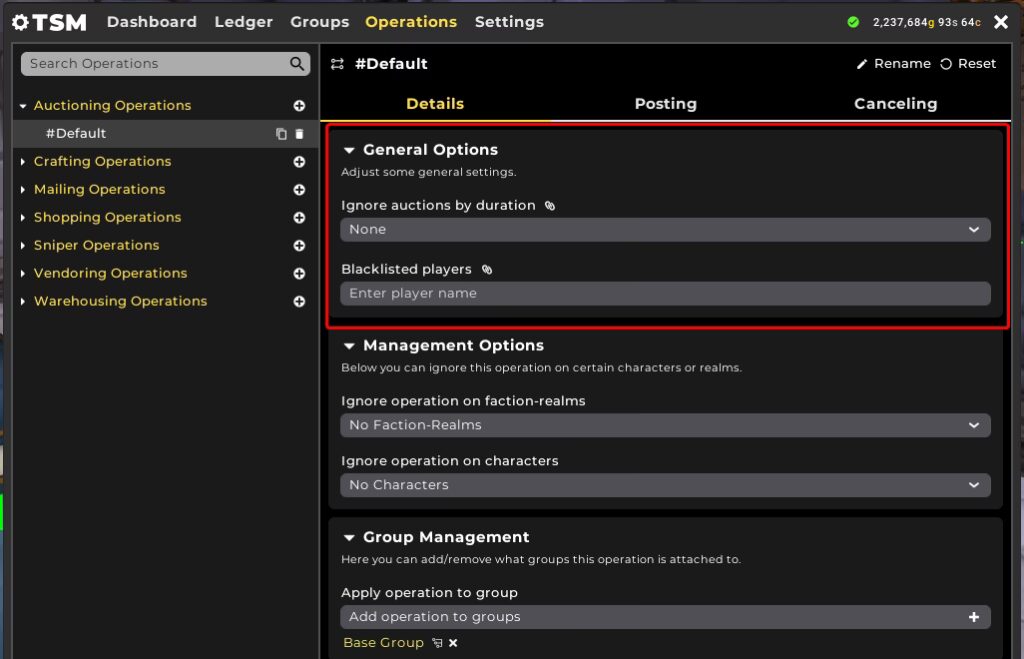The image size is (1024, 659).
Task: Add a new Sniper operation with plus icon
Action: coord(299,246)
